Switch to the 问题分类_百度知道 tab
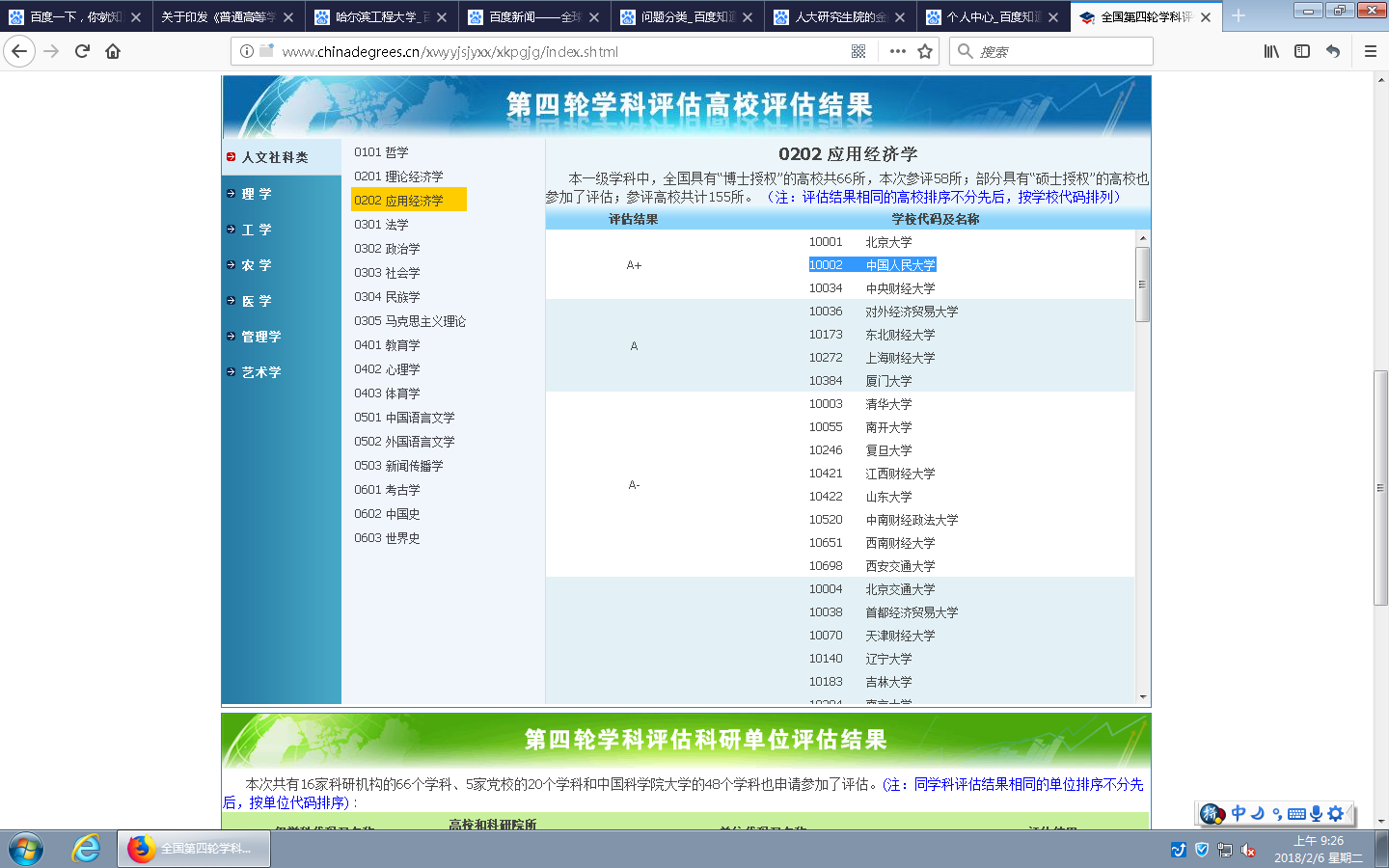The height and width of the screenshot is (868, 1389). tap(688, 16)
